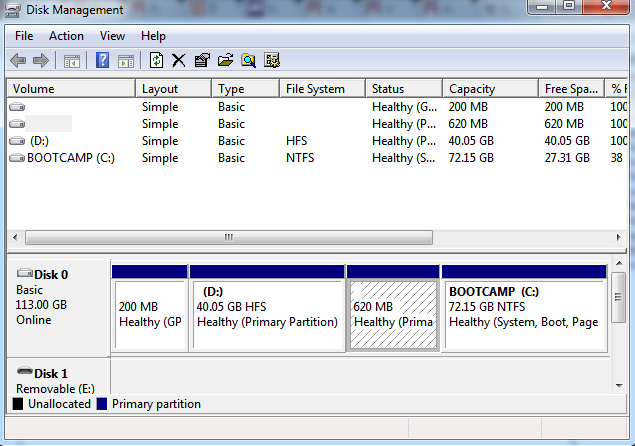Select the BOOTCAMP (C:) volume name
This screenshot has width=635, height=446.
pos(71,158)
